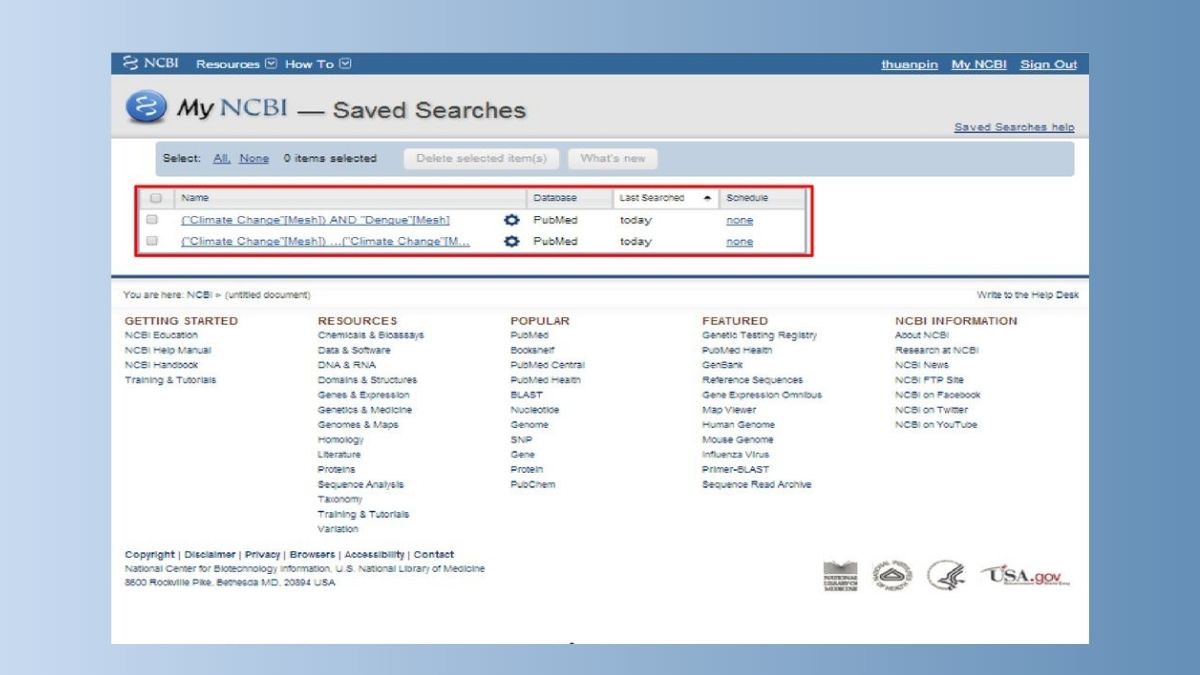This screenshot has width=1200, height=675.
Task: Open settings gear for the Dengue saved search
Action: pos(512,220)
